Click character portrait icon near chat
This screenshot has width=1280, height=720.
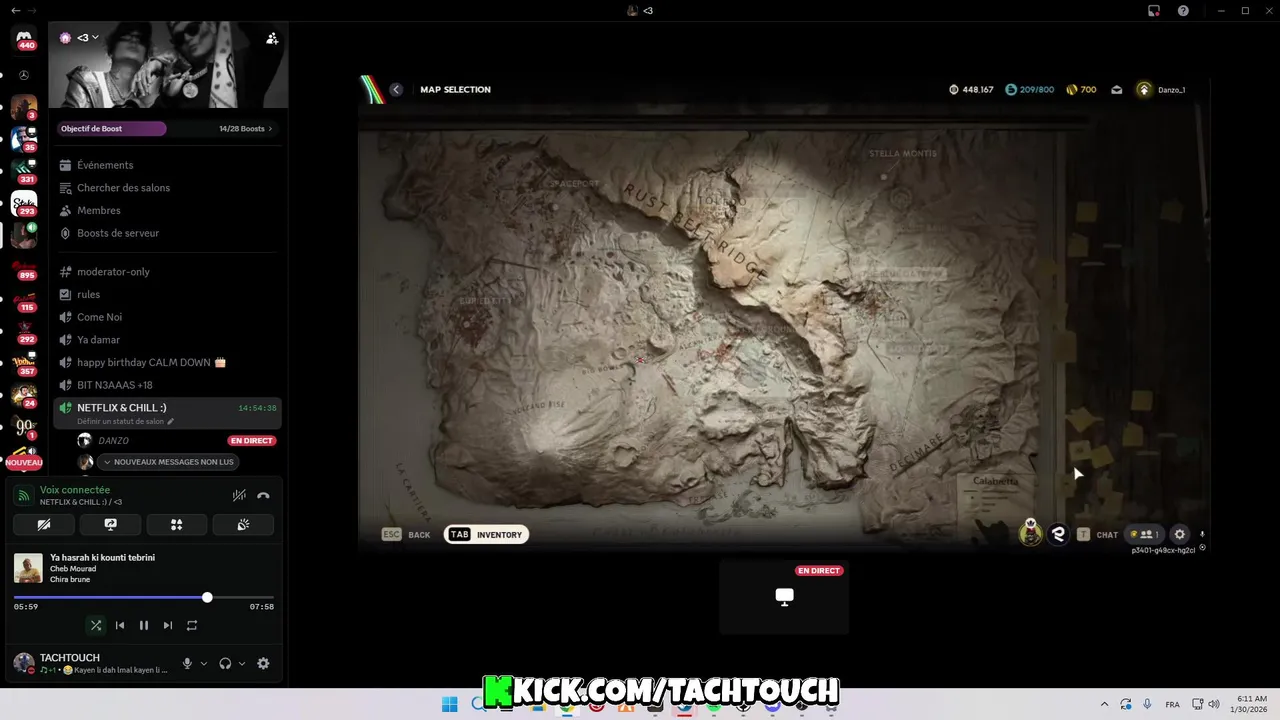coord(1030,532)
